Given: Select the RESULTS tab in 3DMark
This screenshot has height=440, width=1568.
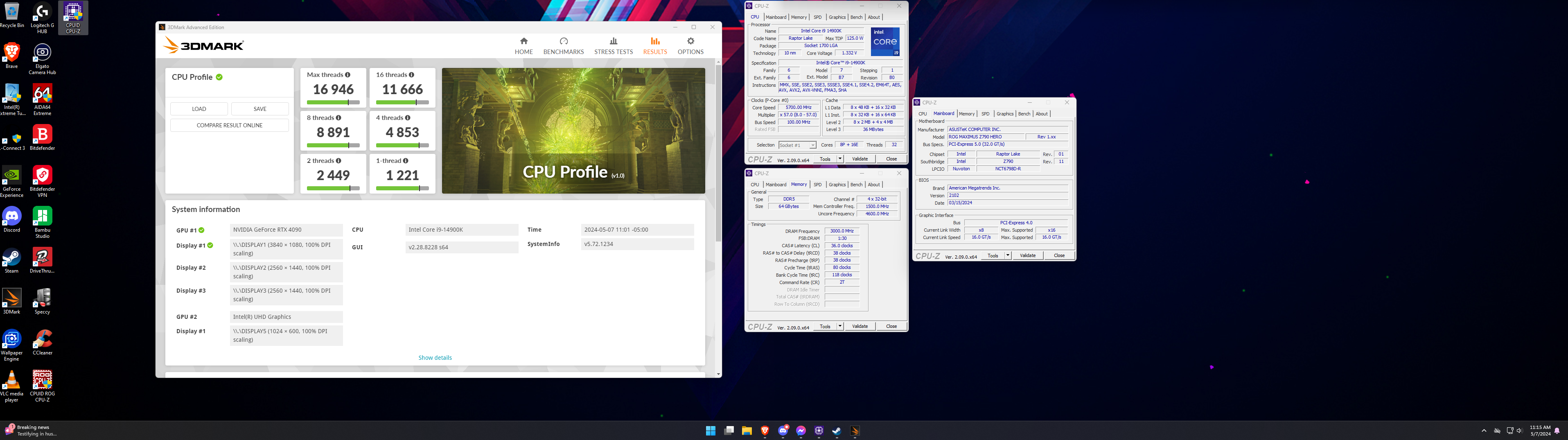Looking at the screenshot, I should pyautogui.click(x=655, y=46).
